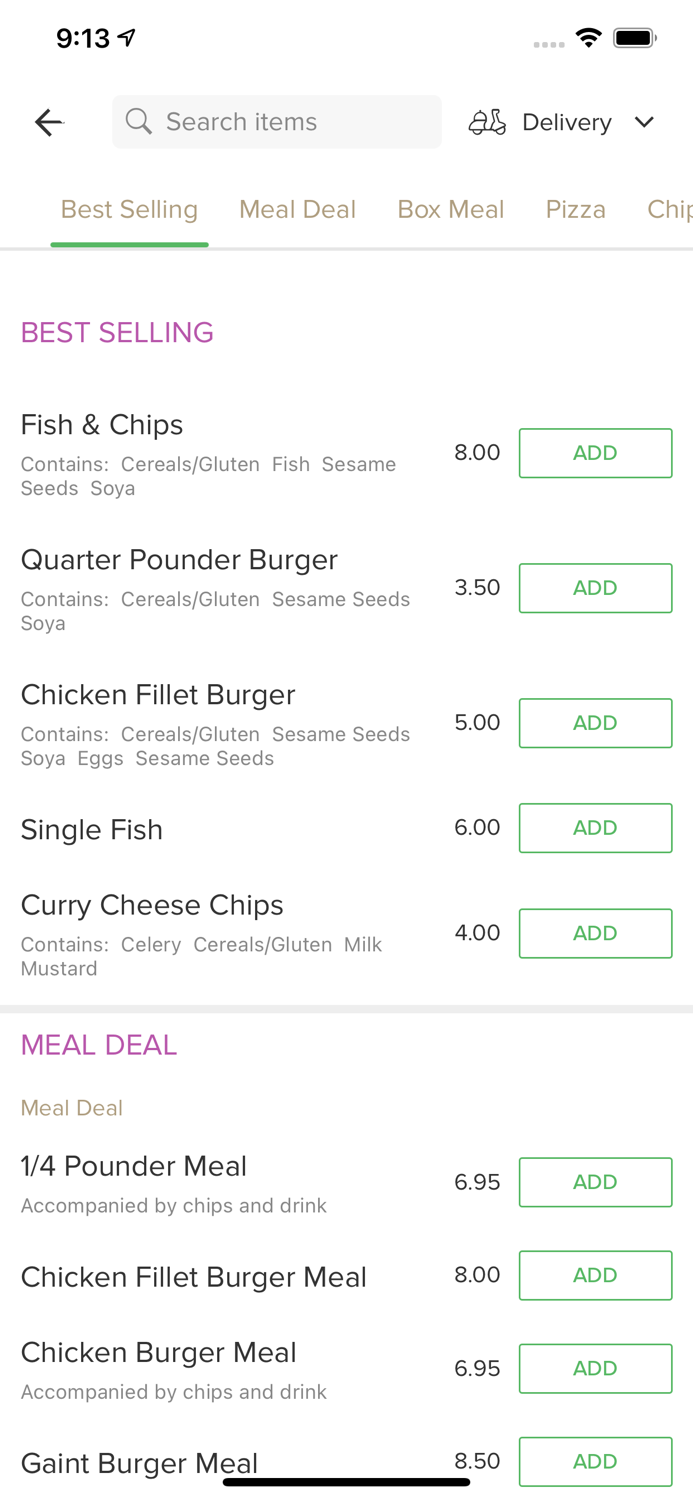Add the Chicken Fillet Burger
693x1500 pixels.
click(595, 722)
